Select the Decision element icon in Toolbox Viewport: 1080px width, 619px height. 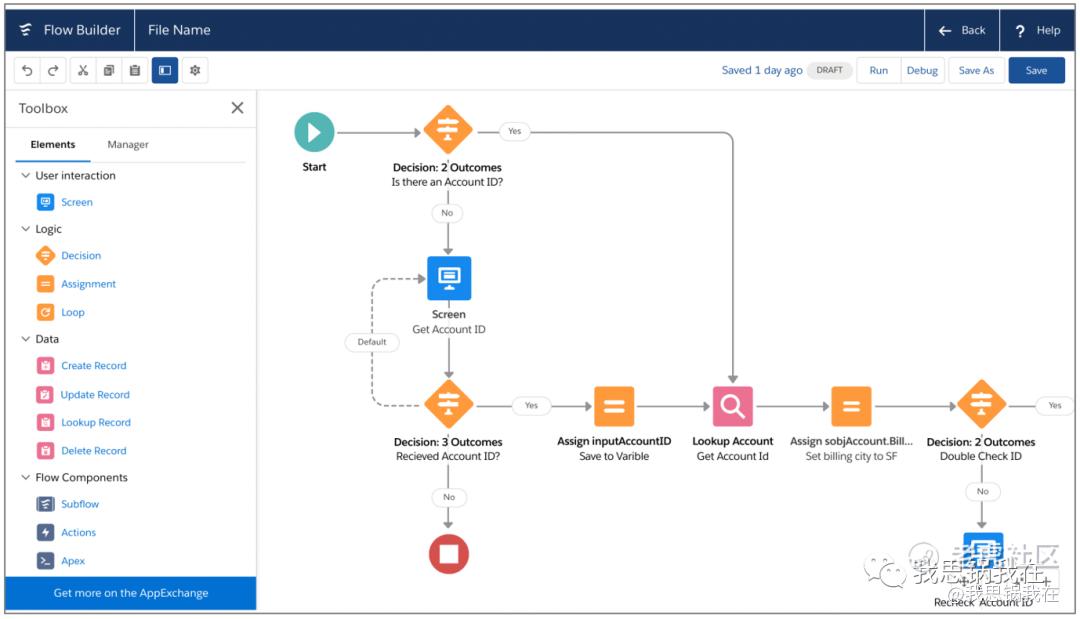(x=45, y=255)
